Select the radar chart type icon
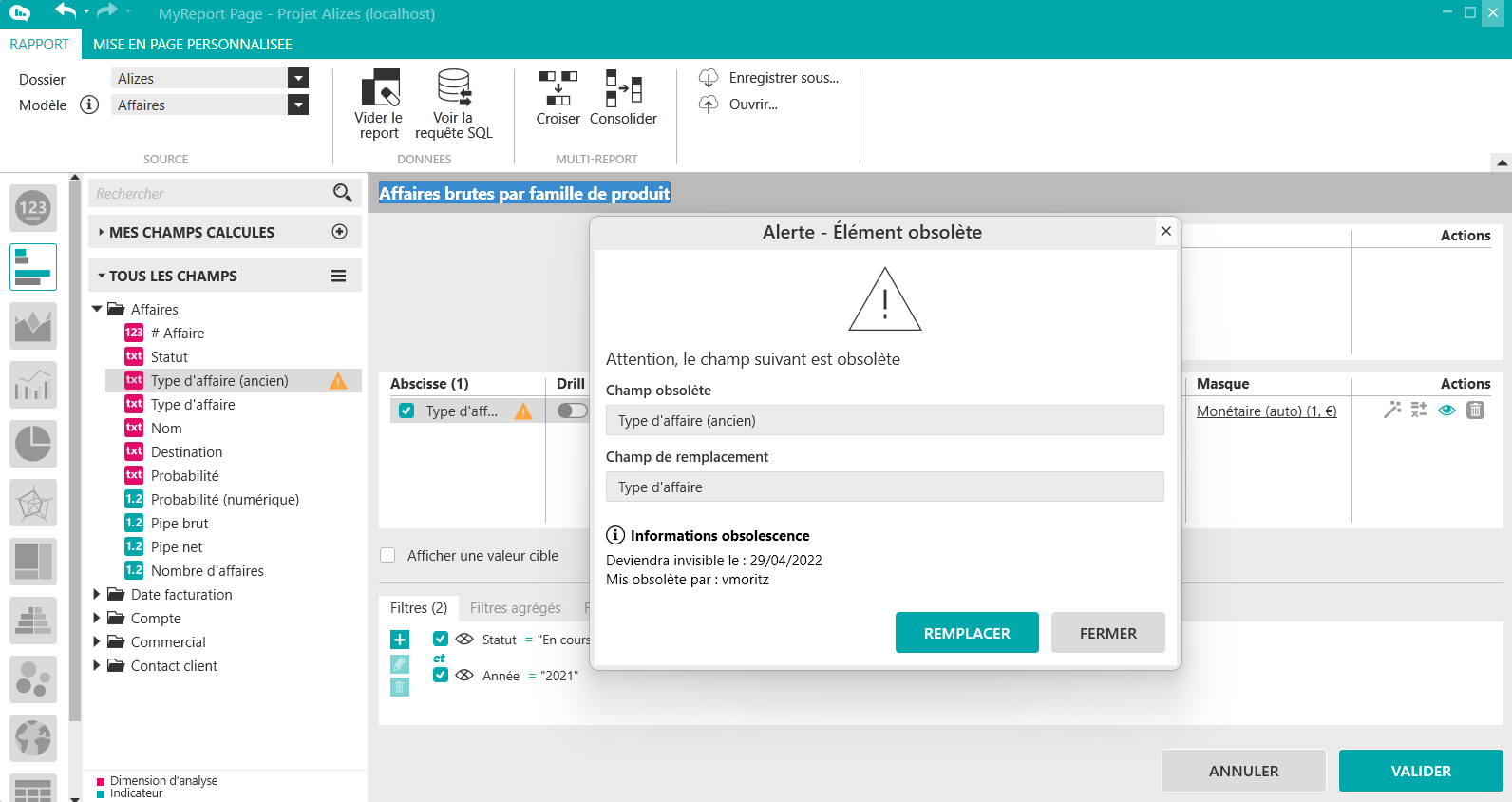1512x802 pixels. [33, 503]
